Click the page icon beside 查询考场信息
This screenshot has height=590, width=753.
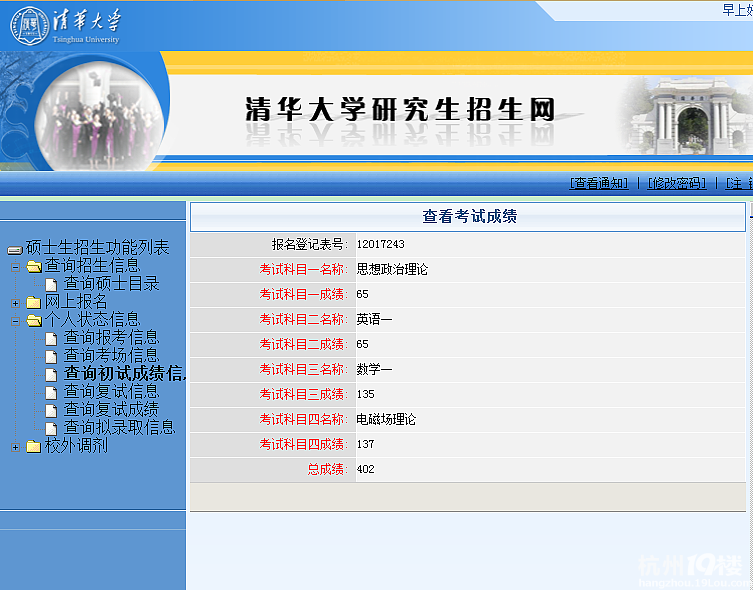[x=51, y=357]
